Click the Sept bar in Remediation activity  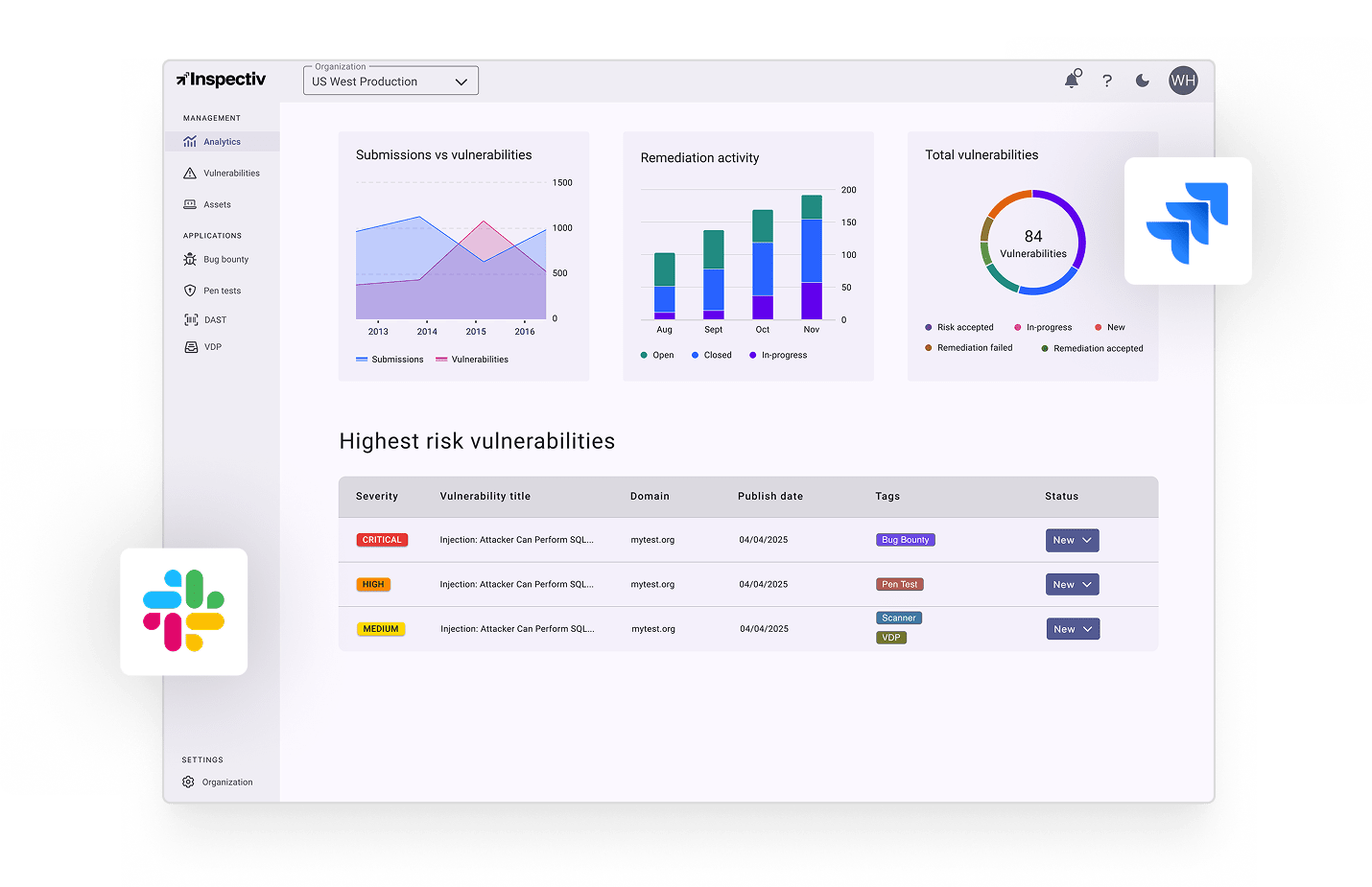tap(714, 274)
